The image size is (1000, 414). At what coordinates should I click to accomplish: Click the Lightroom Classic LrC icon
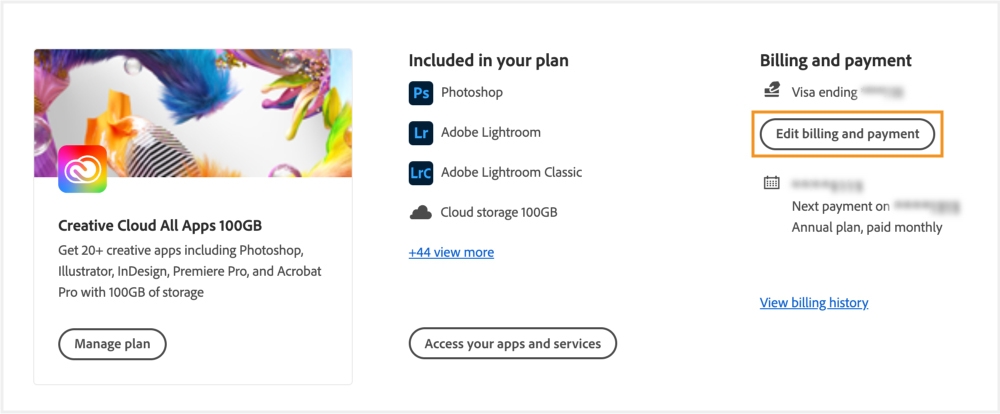421,173
